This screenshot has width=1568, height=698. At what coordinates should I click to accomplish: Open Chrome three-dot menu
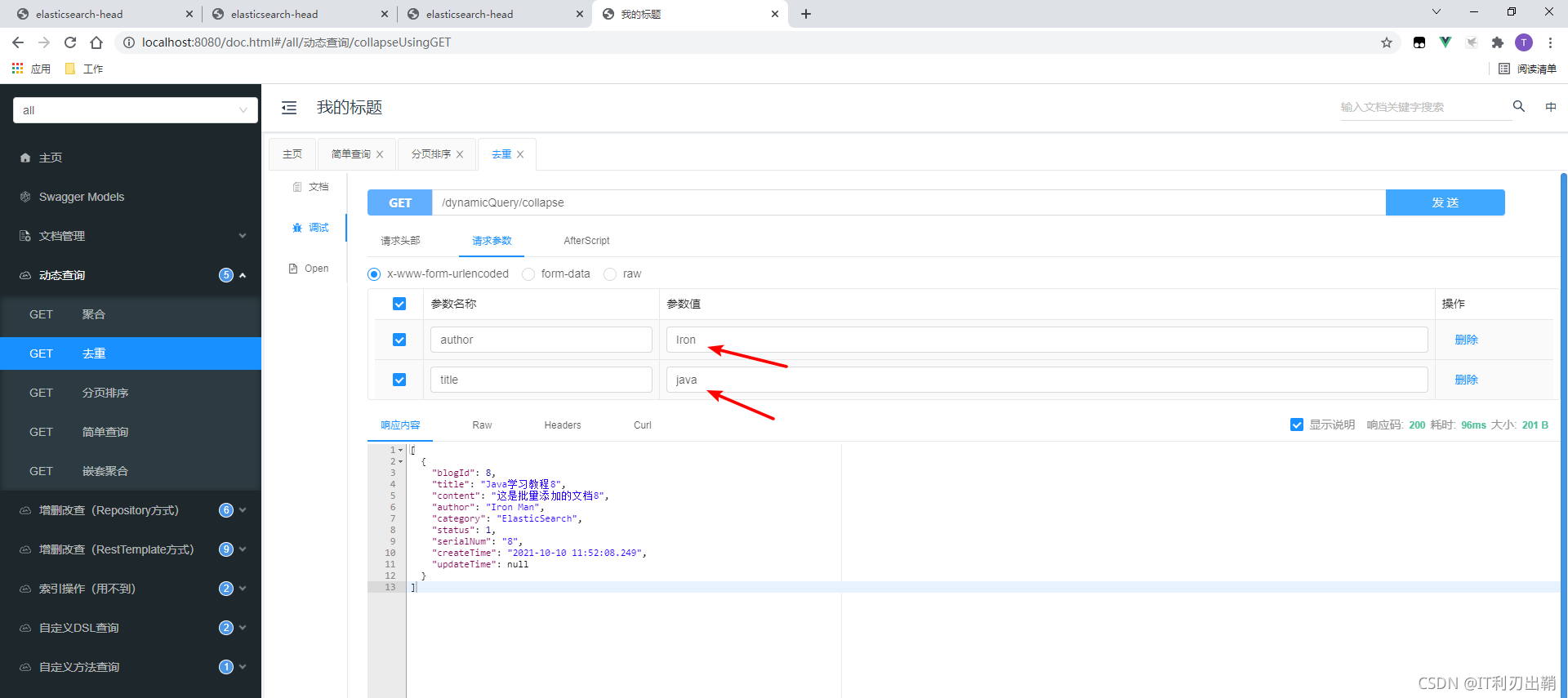click(x=1550, y=42)
